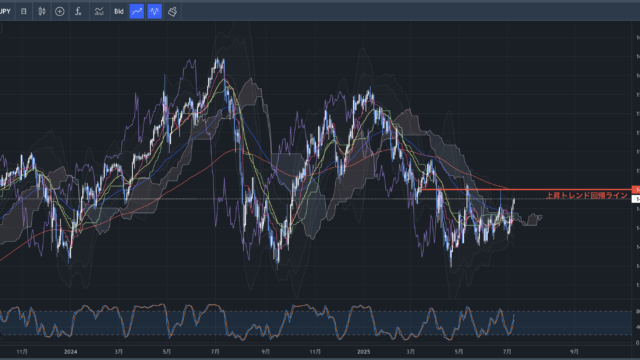Select the red 上昇トレンド回帰ライン horizontal line
Viewport: 640px width, 360px height.
click(x=527, y=189)
